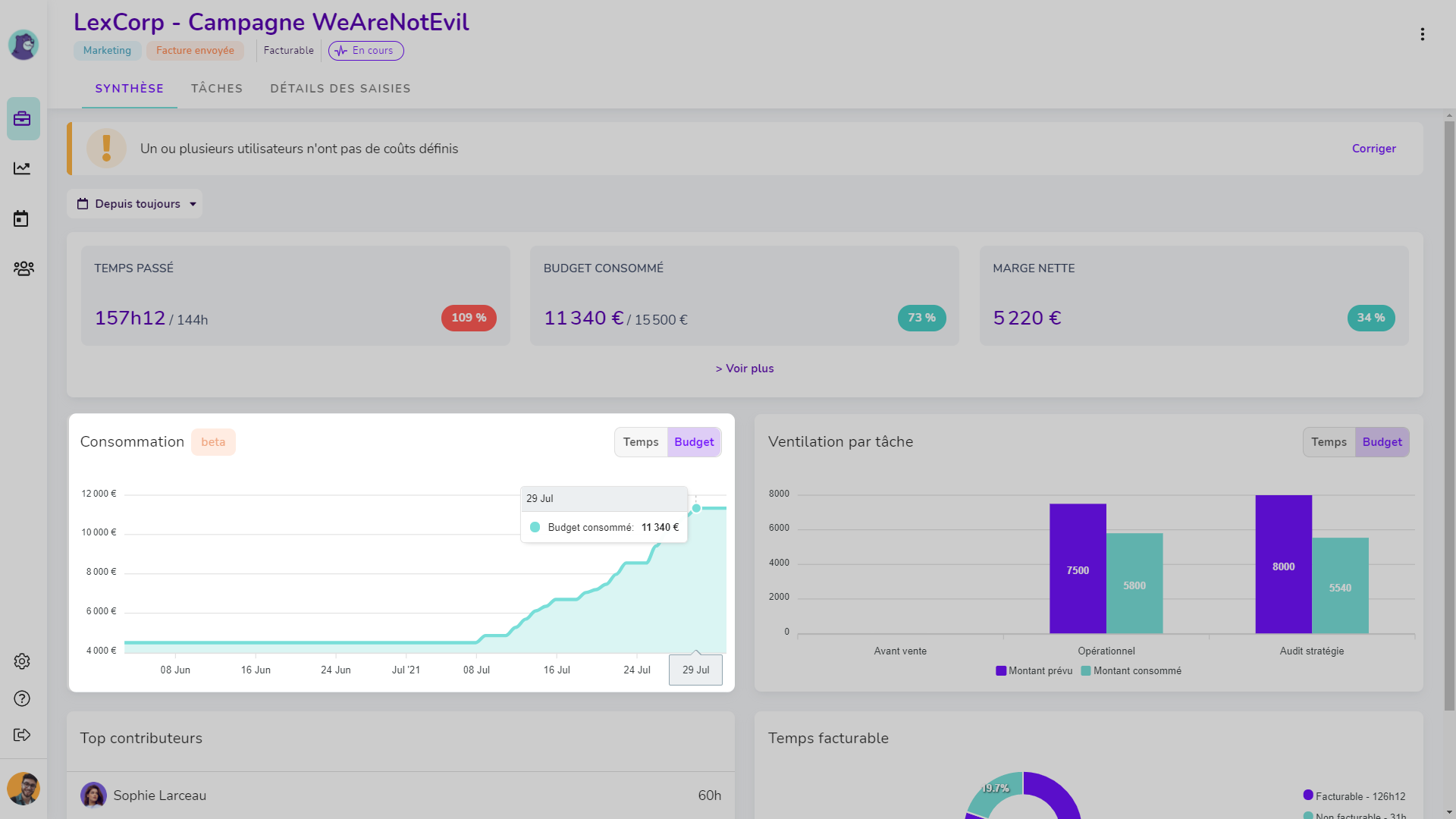Click the LexCorp - Campagne WeAreNotEvil title
This screenshot has height=819, width=1456.
tap(271, 22)
